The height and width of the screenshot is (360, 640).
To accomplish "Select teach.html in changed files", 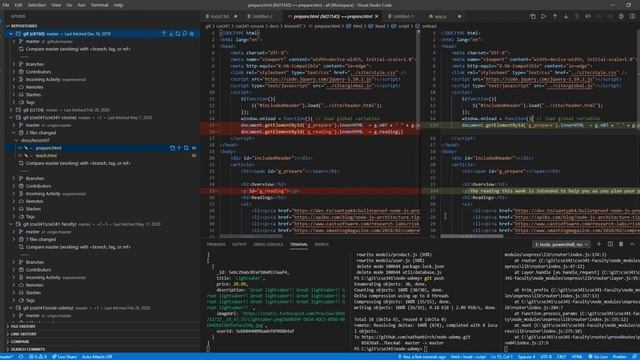I will coord(46,156).
